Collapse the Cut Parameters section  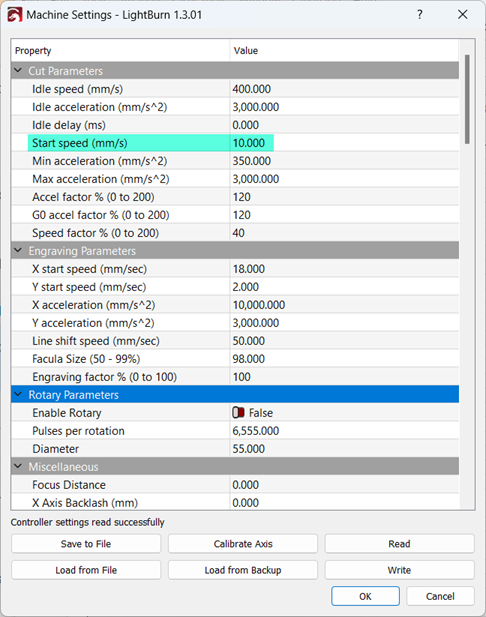[x=18, y=70]
